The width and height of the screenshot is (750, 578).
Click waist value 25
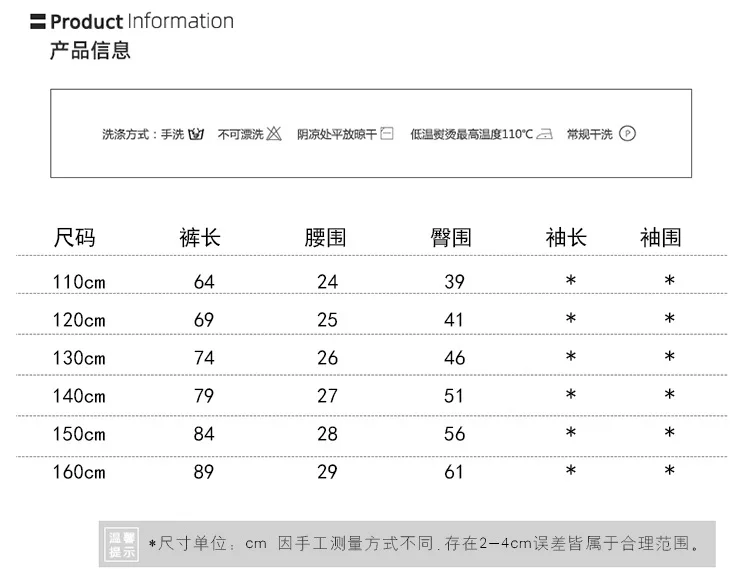pyautogui.click(x=328, y=320)
